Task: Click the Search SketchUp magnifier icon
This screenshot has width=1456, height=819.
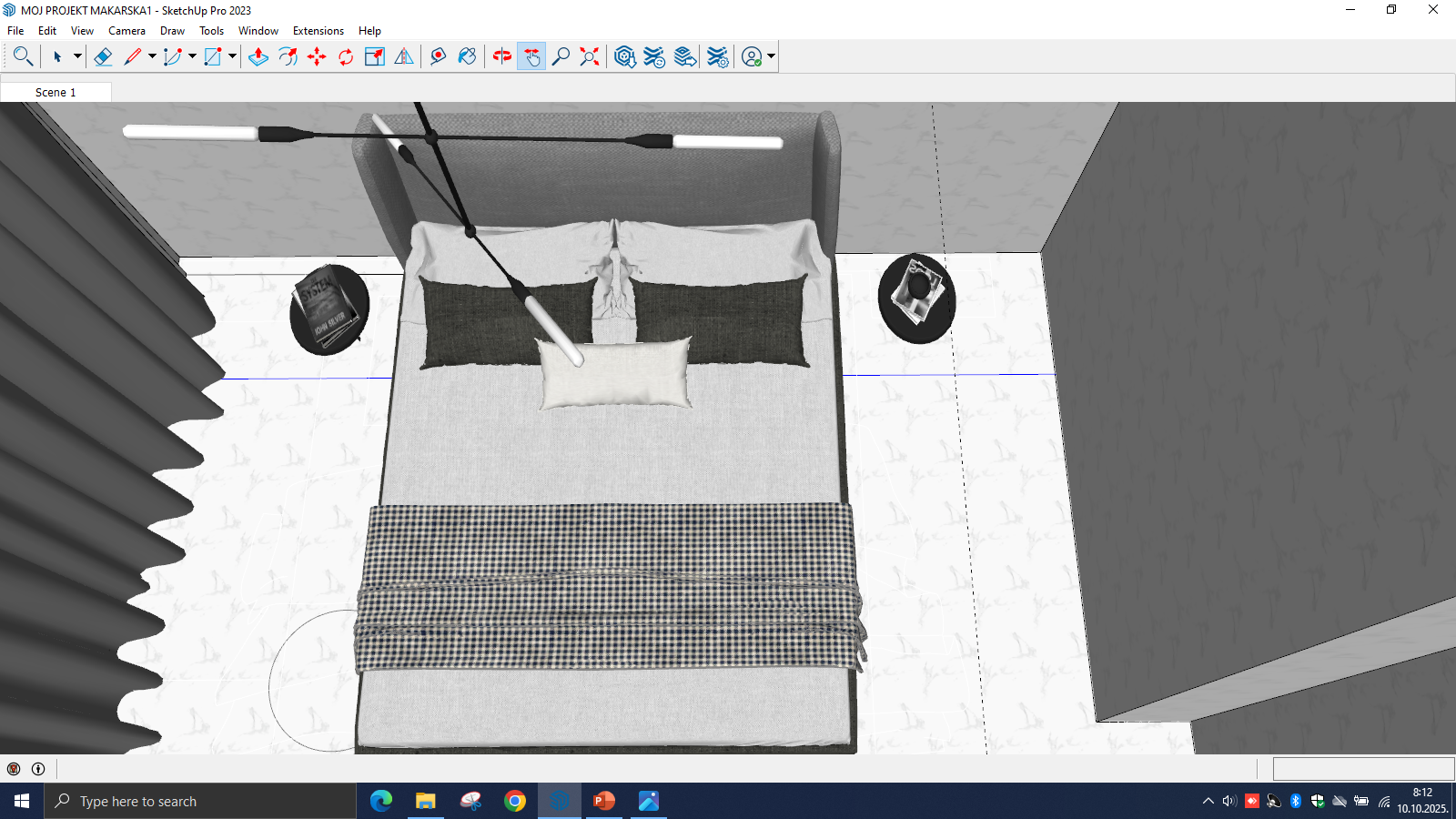Action: [x=23, y=56]
